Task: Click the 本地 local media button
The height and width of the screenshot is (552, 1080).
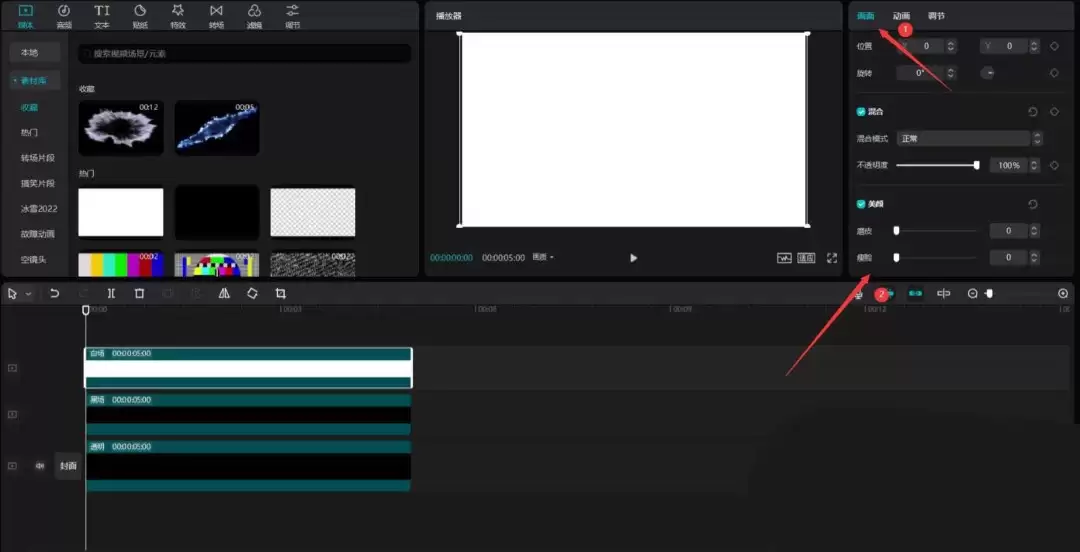Action: tap(29, 53)
